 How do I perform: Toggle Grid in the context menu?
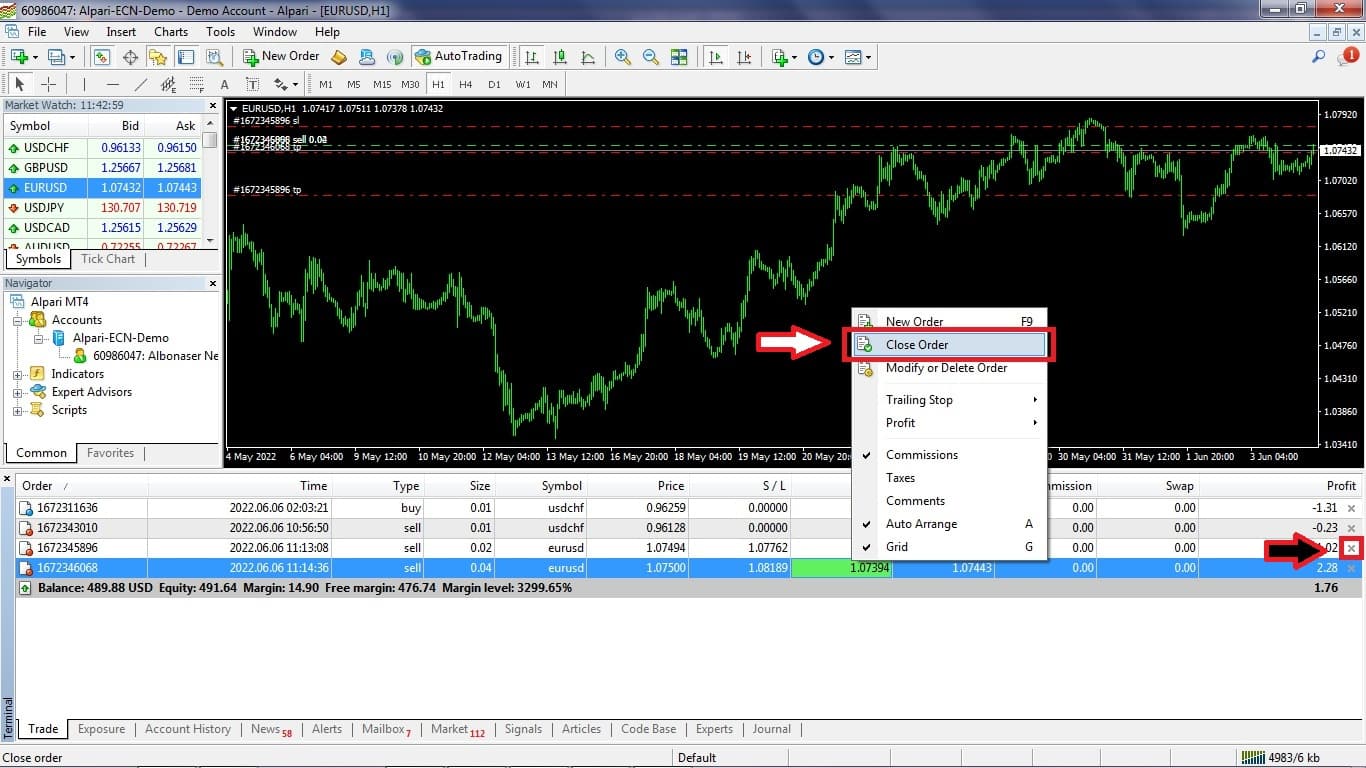pyautogui.click(x=897, y=547)
